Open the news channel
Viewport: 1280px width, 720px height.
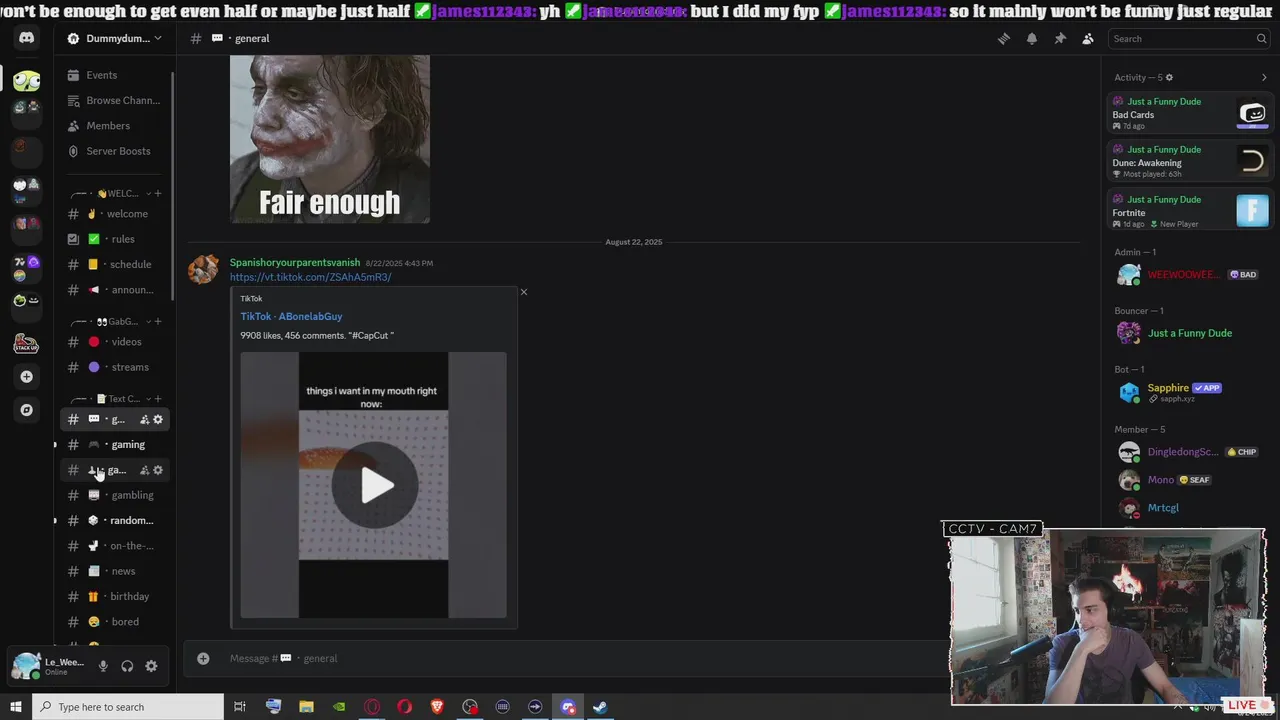coord(115,571)
